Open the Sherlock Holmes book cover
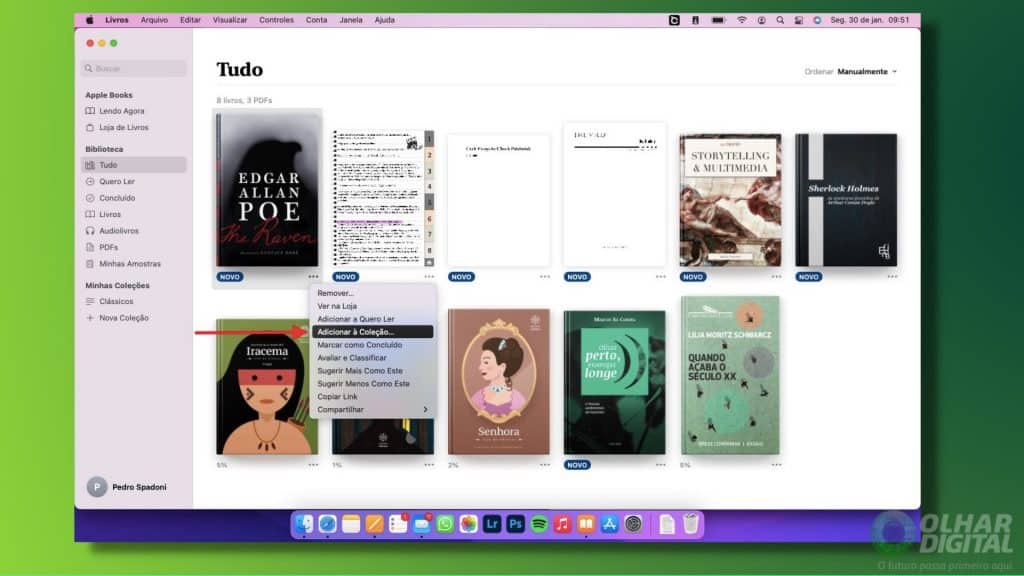The height and width of the screenshot is (576, 1024). (846, 200)
